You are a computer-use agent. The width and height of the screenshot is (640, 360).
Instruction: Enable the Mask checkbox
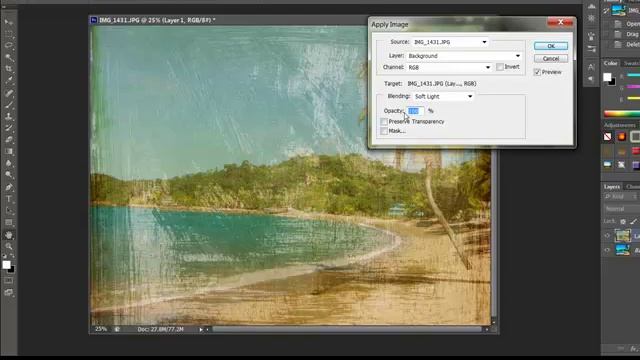(x=384, y=131)
